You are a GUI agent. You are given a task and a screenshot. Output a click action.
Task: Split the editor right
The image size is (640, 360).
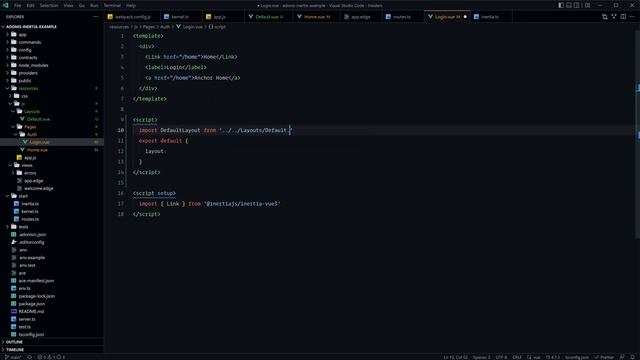coord(623,17)
